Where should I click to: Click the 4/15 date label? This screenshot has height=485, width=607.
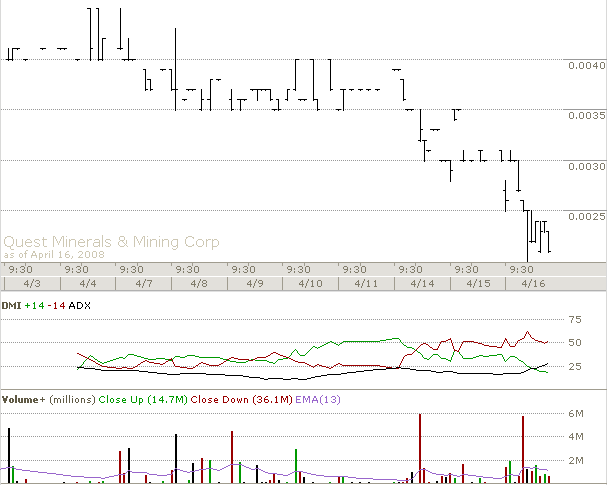click(478, 284)
